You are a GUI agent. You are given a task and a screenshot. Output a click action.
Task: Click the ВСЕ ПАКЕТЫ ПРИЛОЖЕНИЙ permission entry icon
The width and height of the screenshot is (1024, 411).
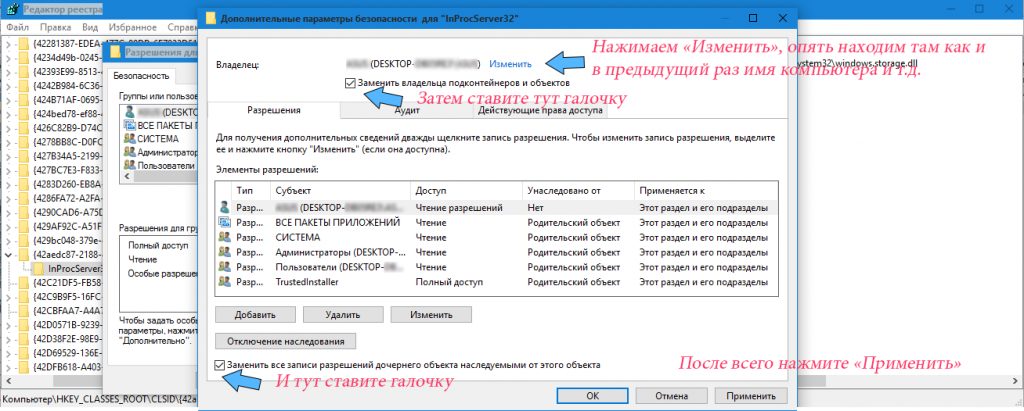point(224,222)
